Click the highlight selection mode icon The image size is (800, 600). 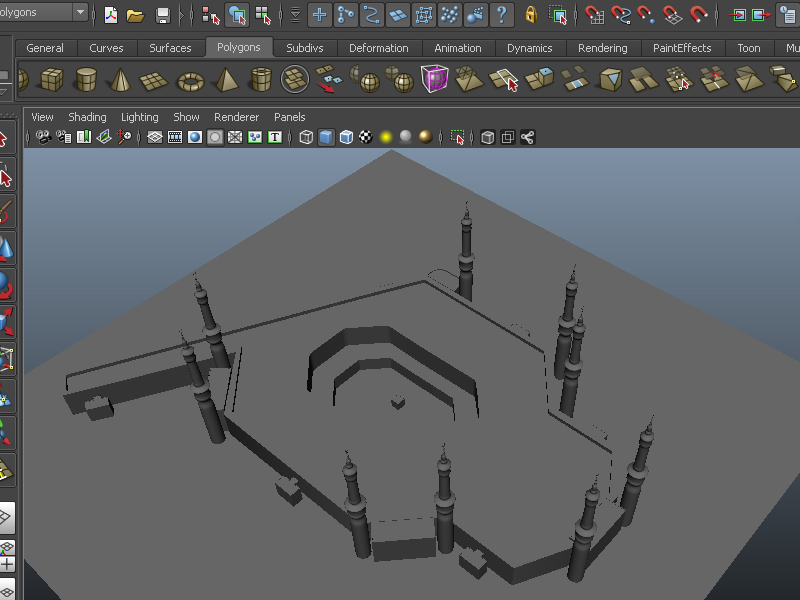[x=559, y=15]
